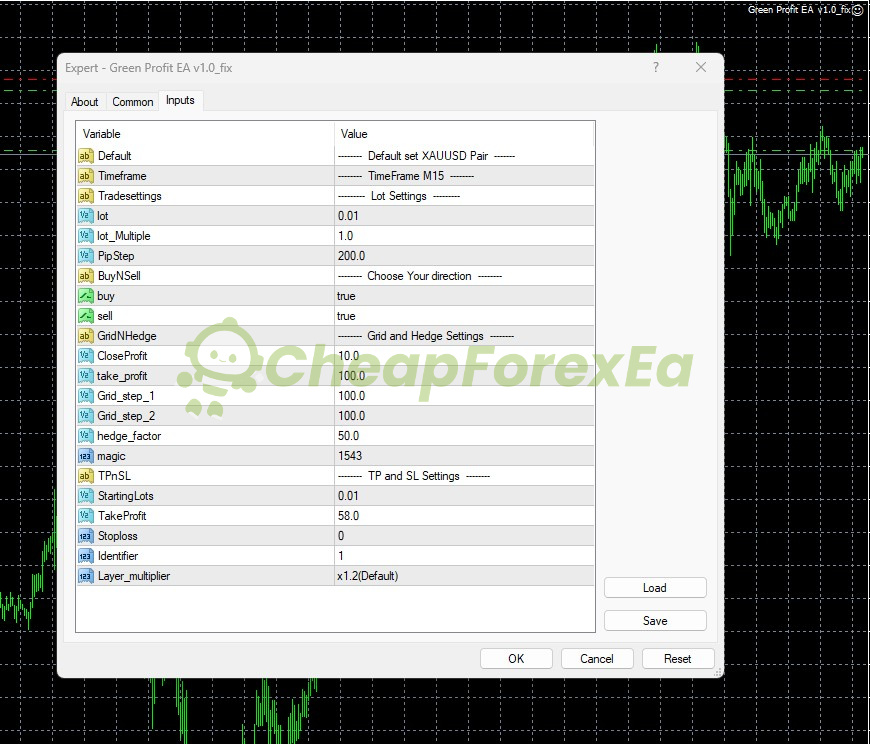Click the Grid_step_1 value 100.0
Image resolution: width=870 pixels, height=744 pixels.
click(464, 396)
